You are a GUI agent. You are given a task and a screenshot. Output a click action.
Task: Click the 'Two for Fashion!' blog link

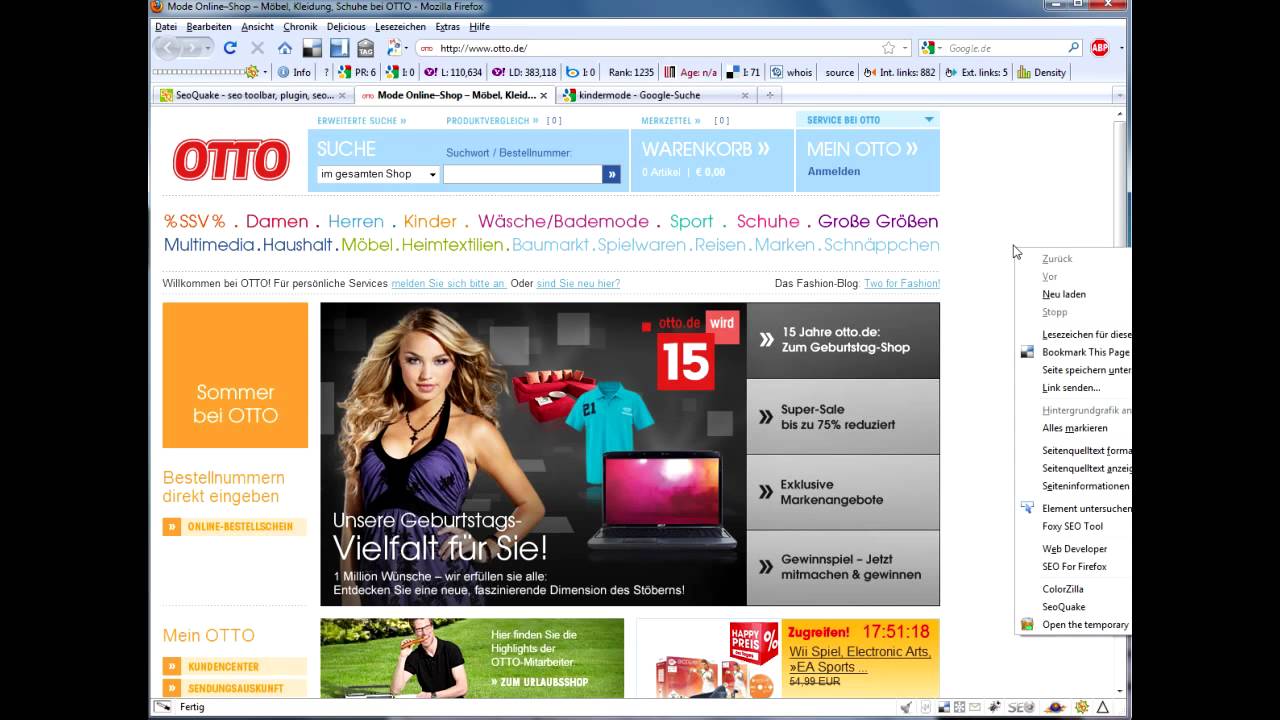click(x=902, y=283)
